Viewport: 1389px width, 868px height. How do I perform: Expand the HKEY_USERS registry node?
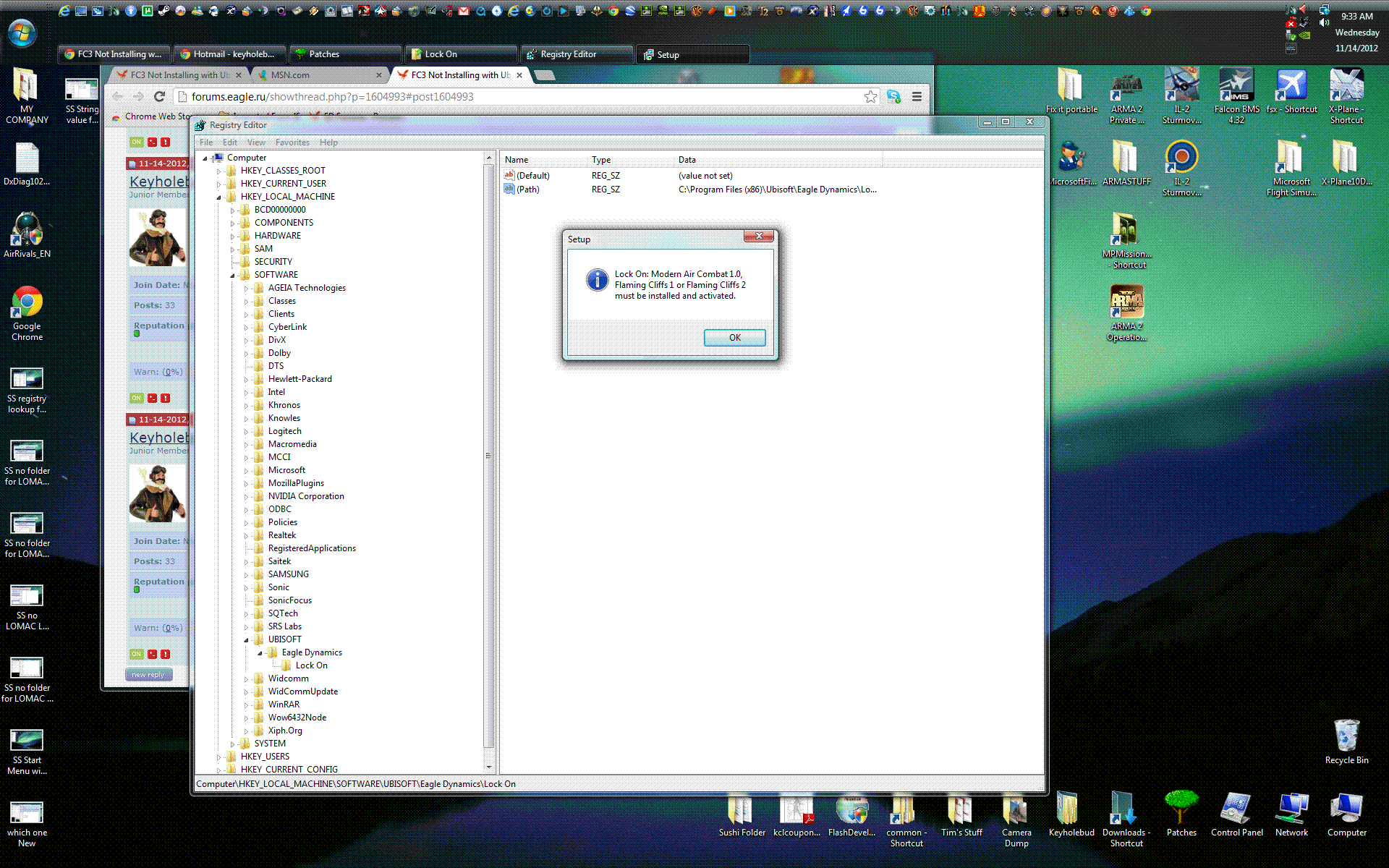point(219,757)
